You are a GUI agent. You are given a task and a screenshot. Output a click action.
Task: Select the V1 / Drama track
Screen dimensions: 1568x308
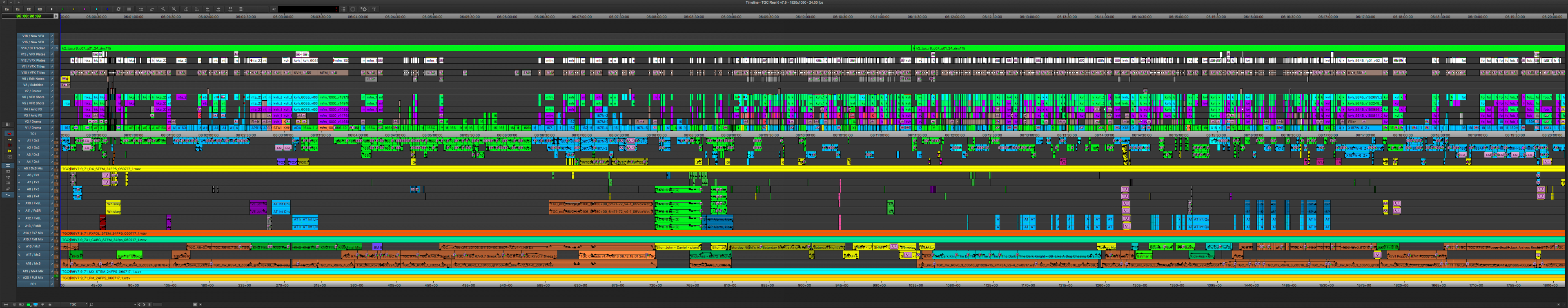point(33,128)
